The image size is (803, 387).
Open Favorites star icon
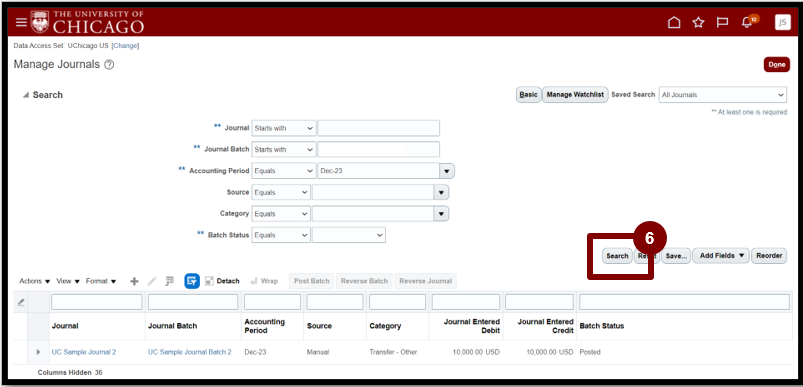pyautogui.click(x=698, y=23)
